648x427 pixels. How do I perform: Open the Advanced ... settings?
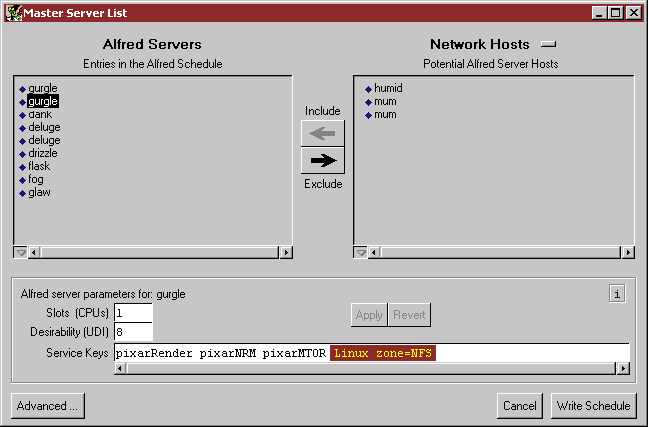point(48,406)
